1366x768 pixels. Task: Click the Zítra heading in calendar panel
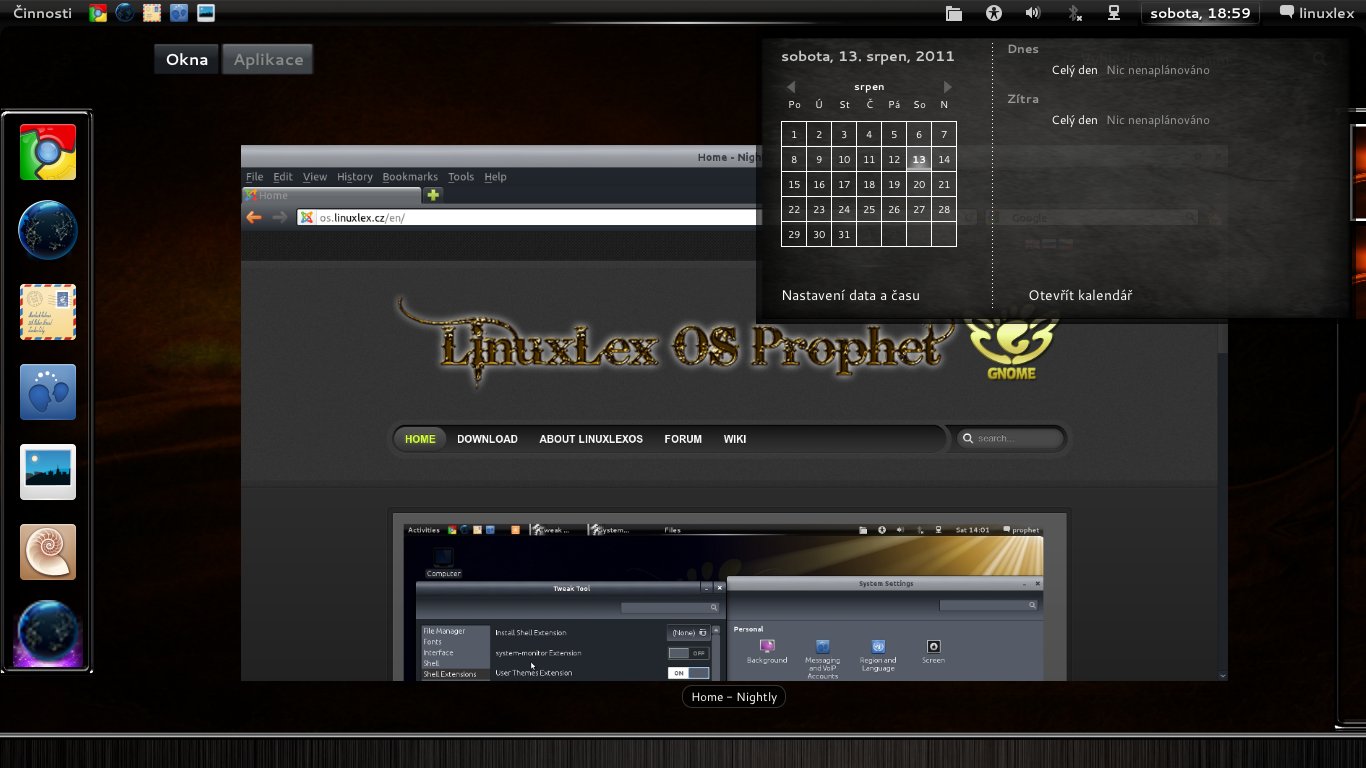click(1023, 99)
